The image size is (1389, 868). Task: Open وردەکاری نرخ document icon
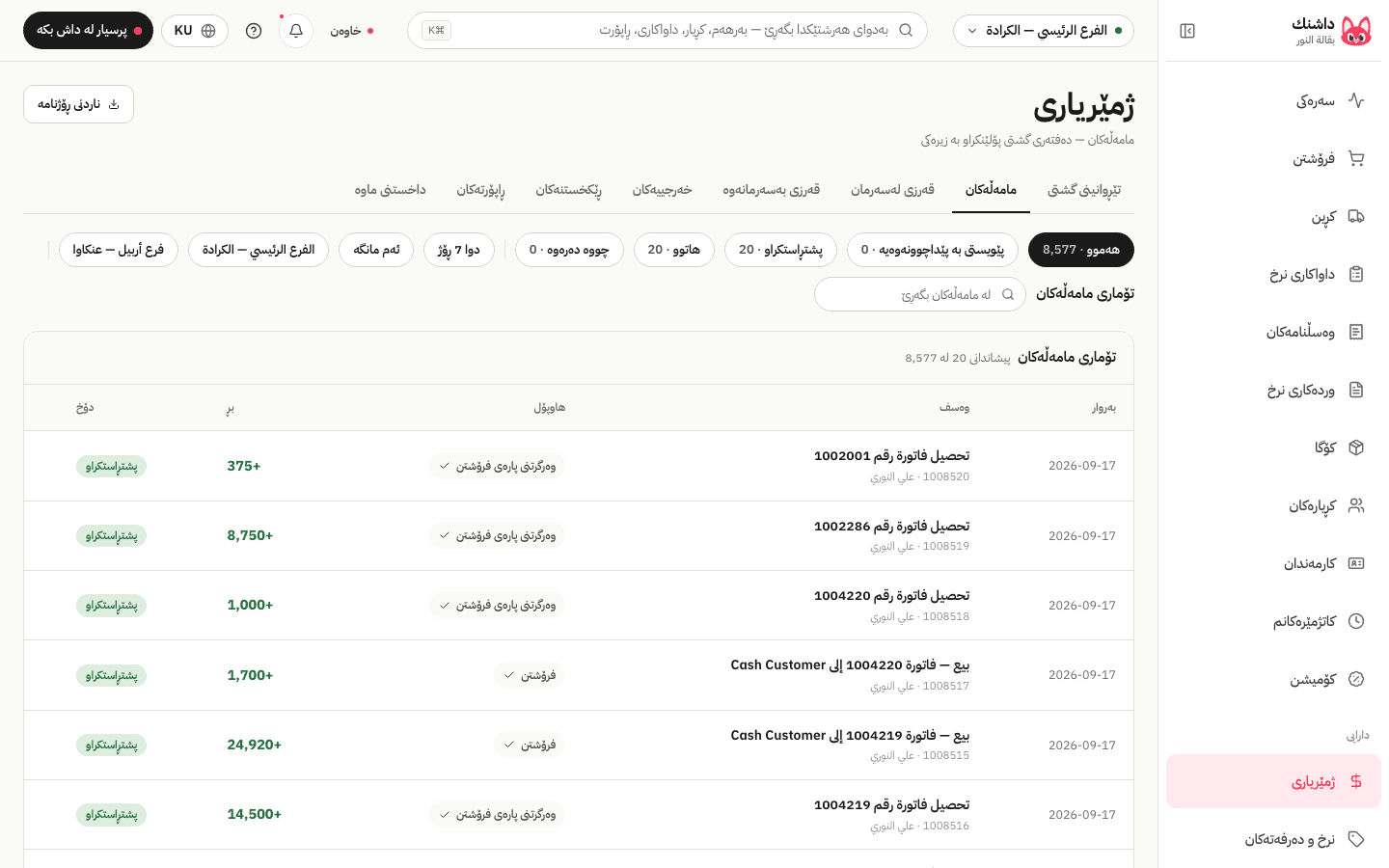[x=1356, y=390]
